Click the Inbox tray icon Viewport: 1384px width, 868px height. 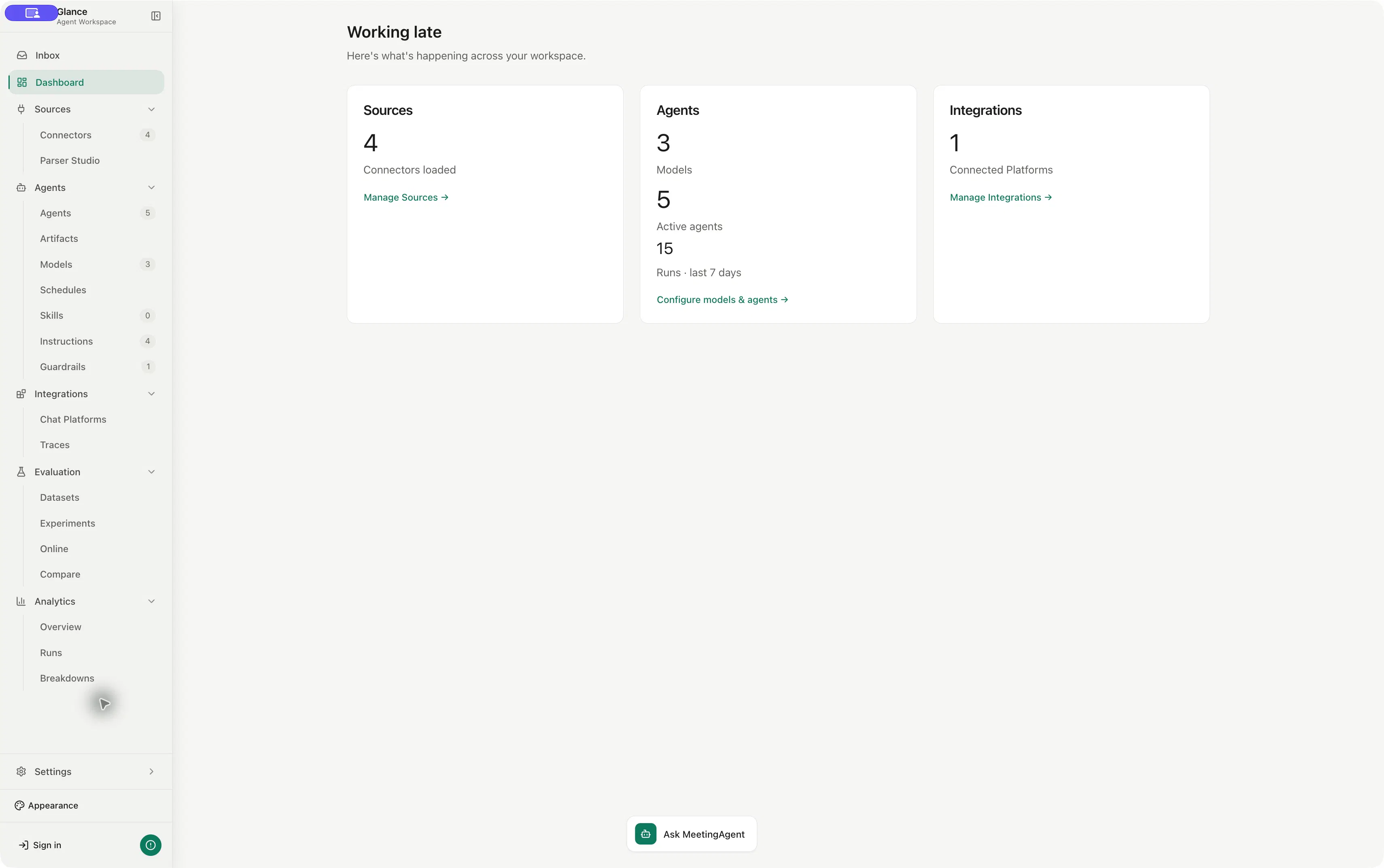coord(22,55)
